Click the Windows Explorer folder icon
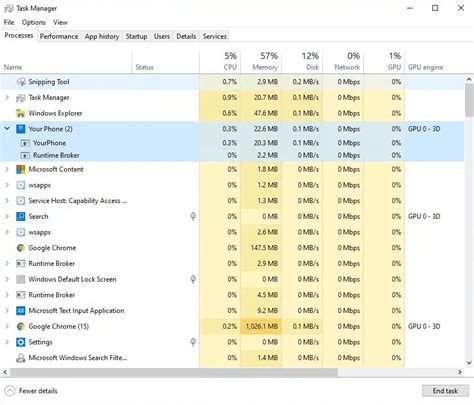The width and height of the screenshot is (474, 405). (21, 113)
